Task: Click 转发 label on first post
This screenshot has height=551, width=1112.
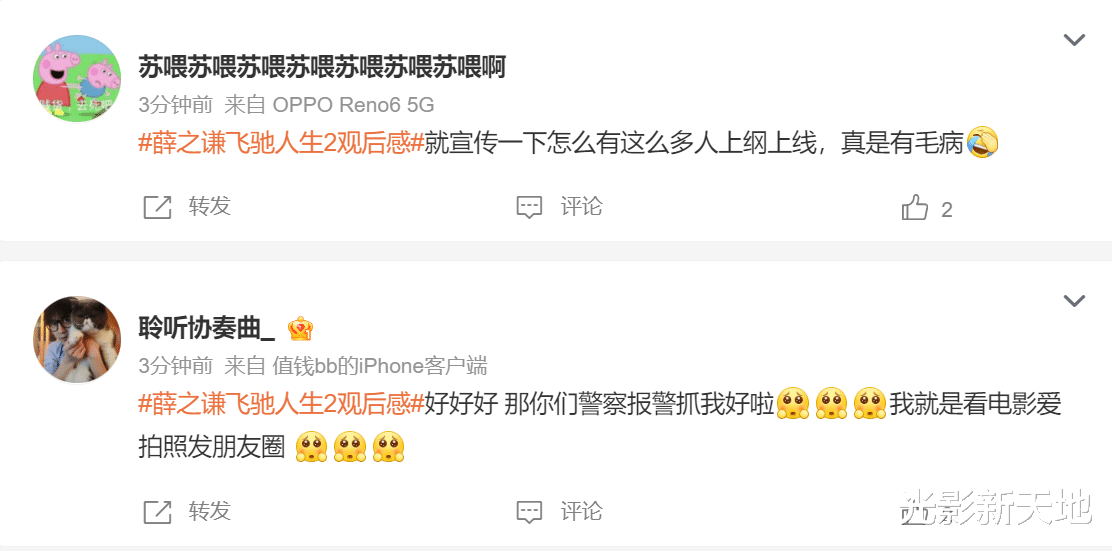Action: (x=210, y=207)
